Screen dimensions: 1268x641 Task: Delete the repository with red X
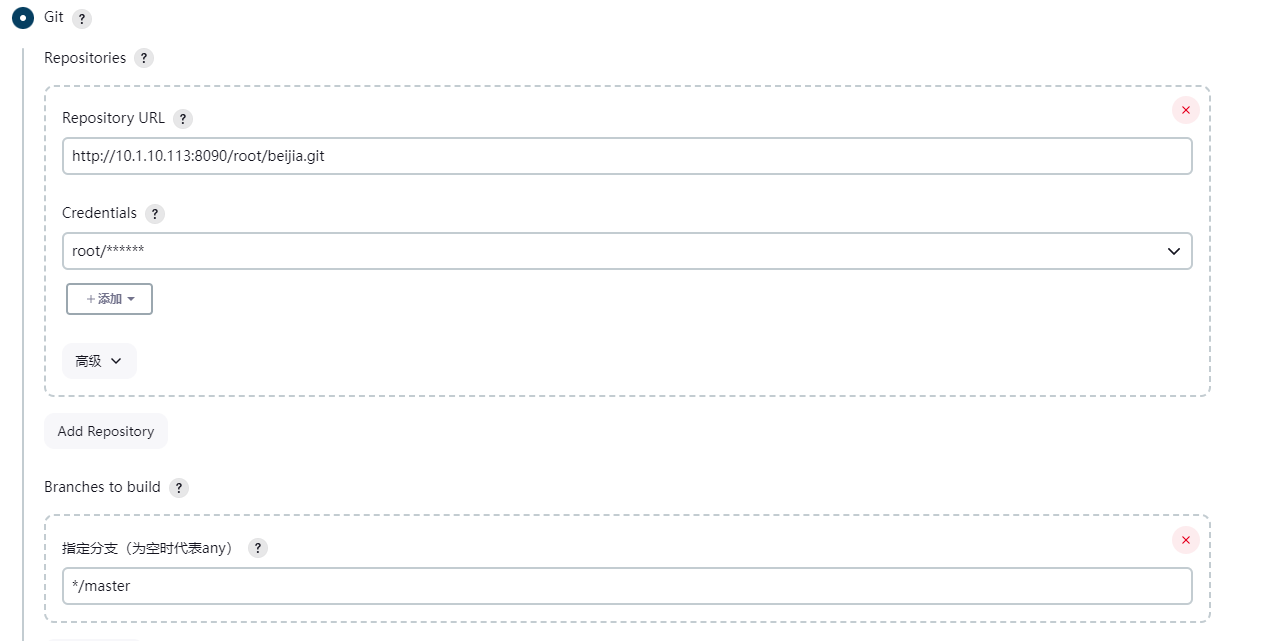coord(1186,110)
